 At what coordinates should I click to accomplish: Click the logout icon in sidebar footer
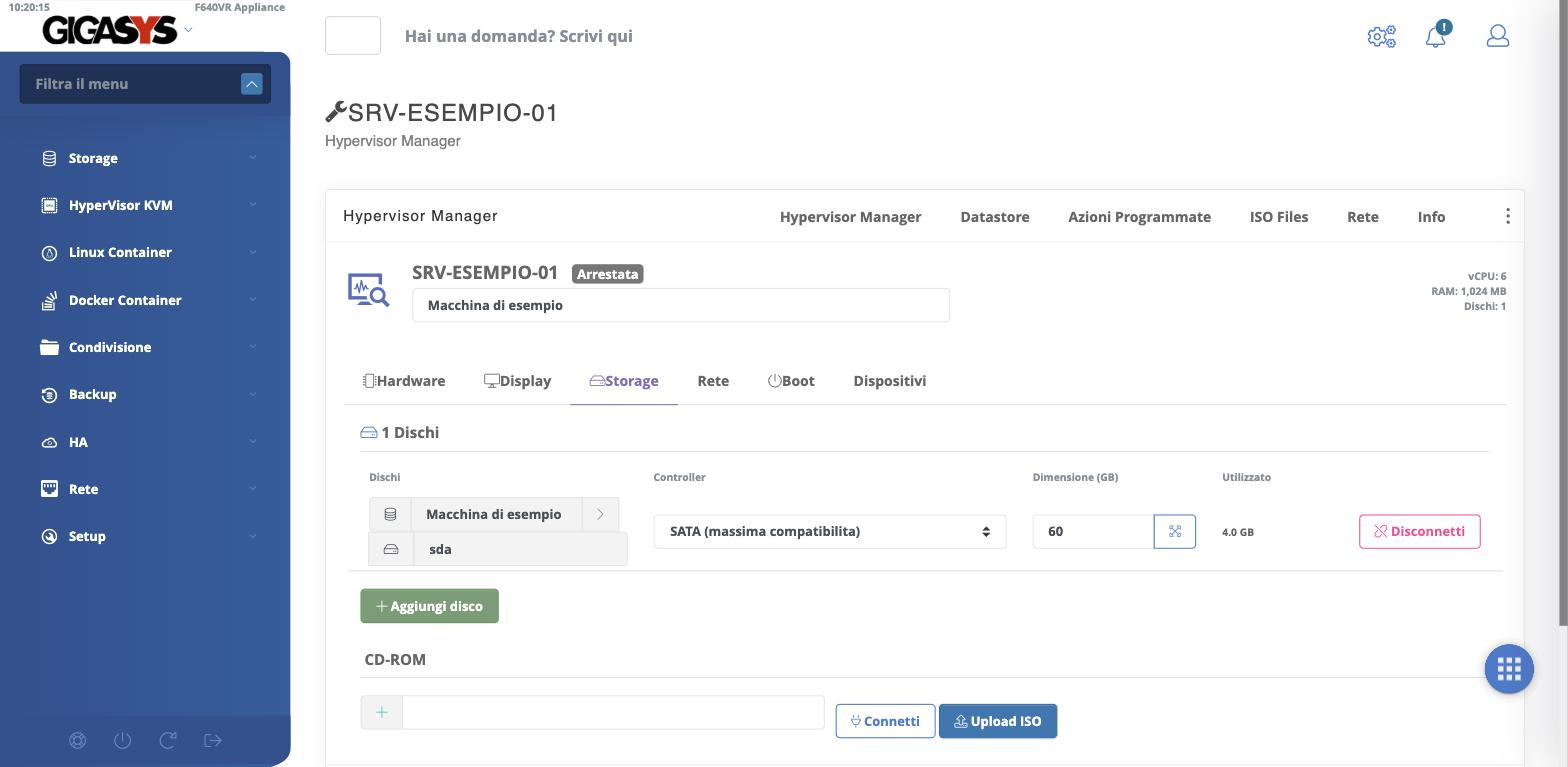click(x=213, y=741)
